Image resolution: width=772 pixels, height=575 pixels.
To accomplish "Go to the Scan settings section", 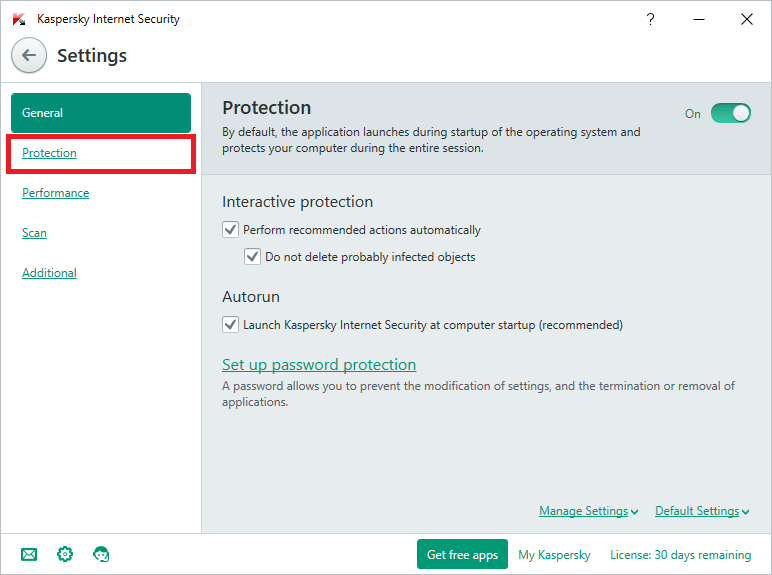I will click(x=35, y=233).
